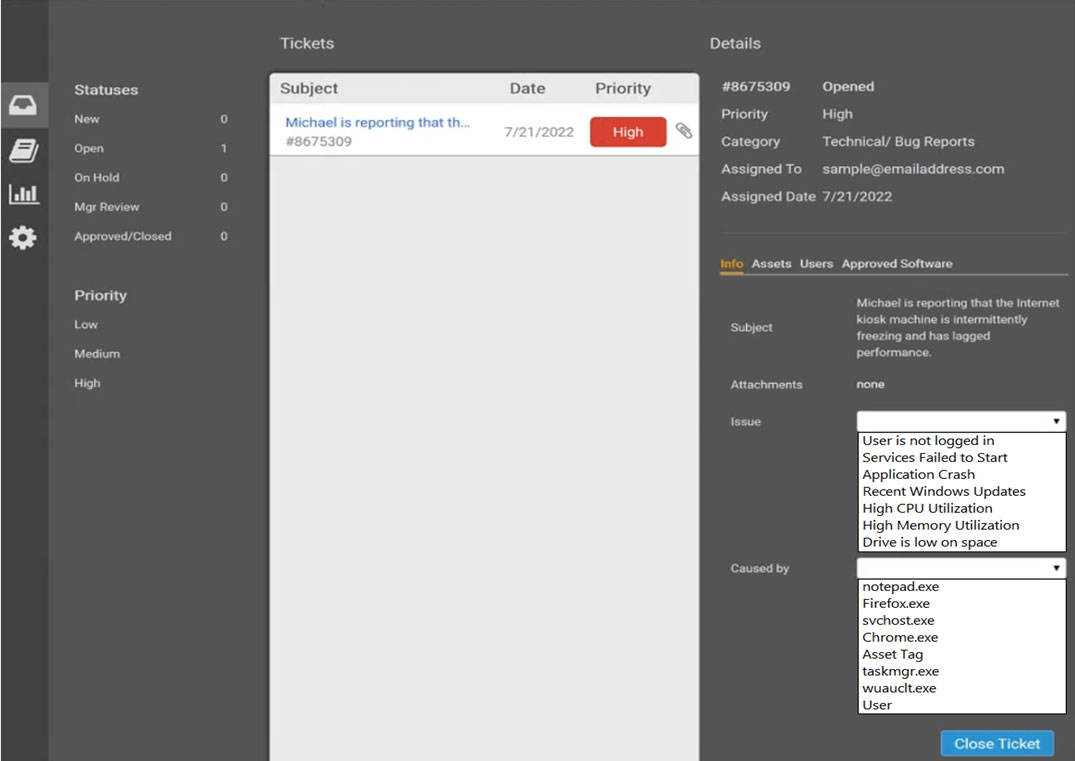
Task: Click sample@emailaddress.com assigned email
Action: (913, 169)
